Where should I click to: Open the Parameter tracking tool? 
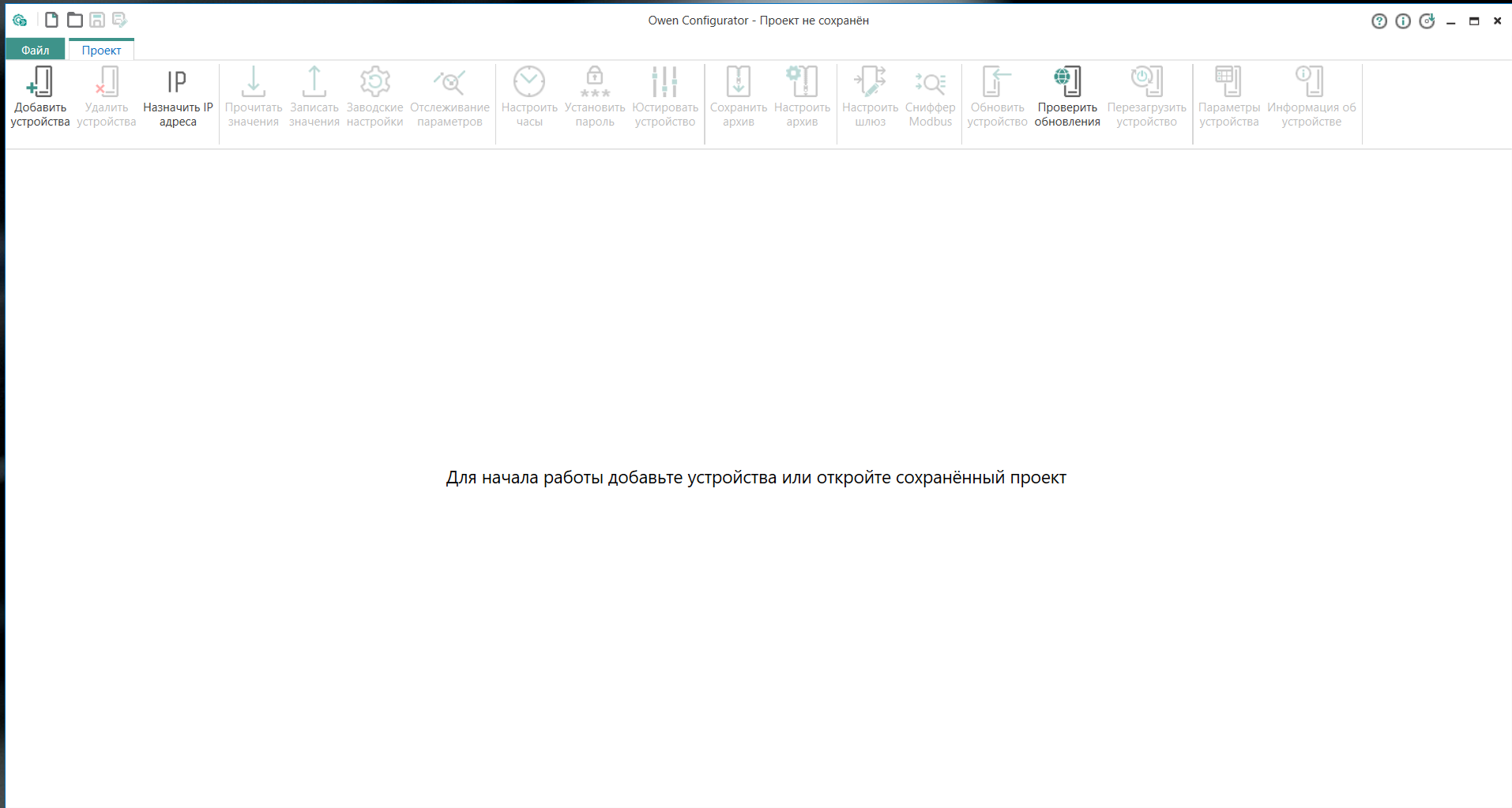[x=449, y=82]
